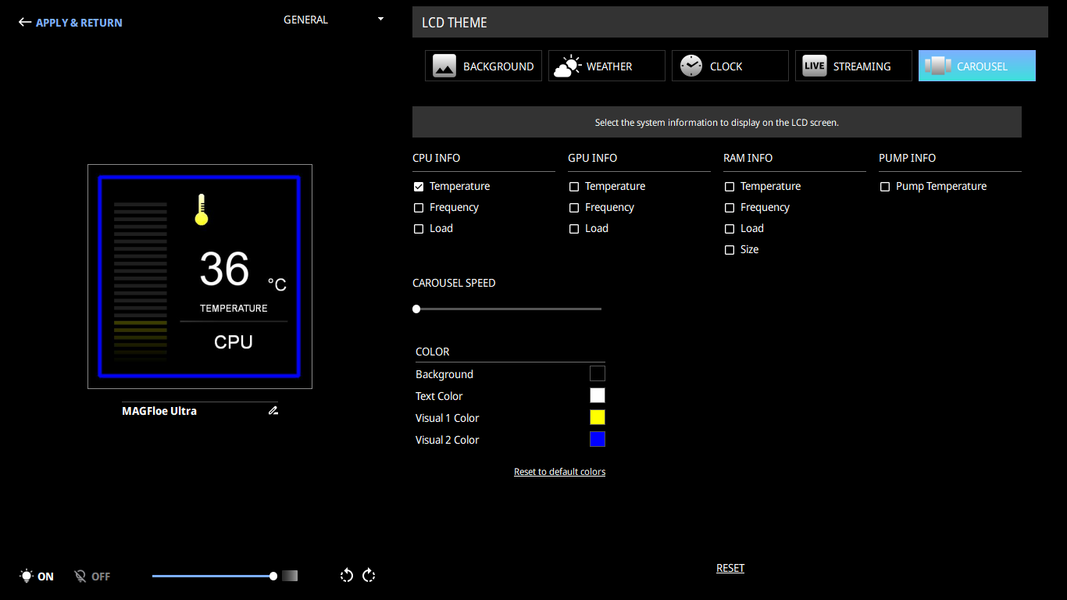This screenshot has height=600, width=1067.
Task: Switch to the Background theme tab
Action: tap(483, 66)
